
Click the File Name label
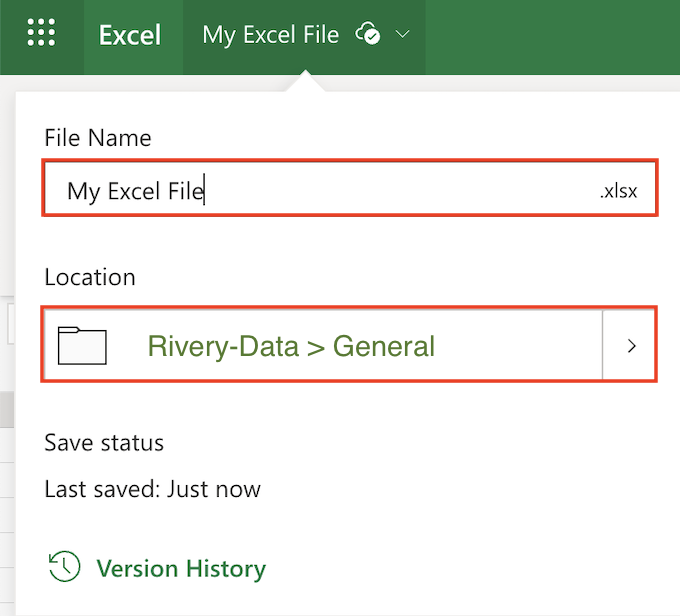coord(98,138)
